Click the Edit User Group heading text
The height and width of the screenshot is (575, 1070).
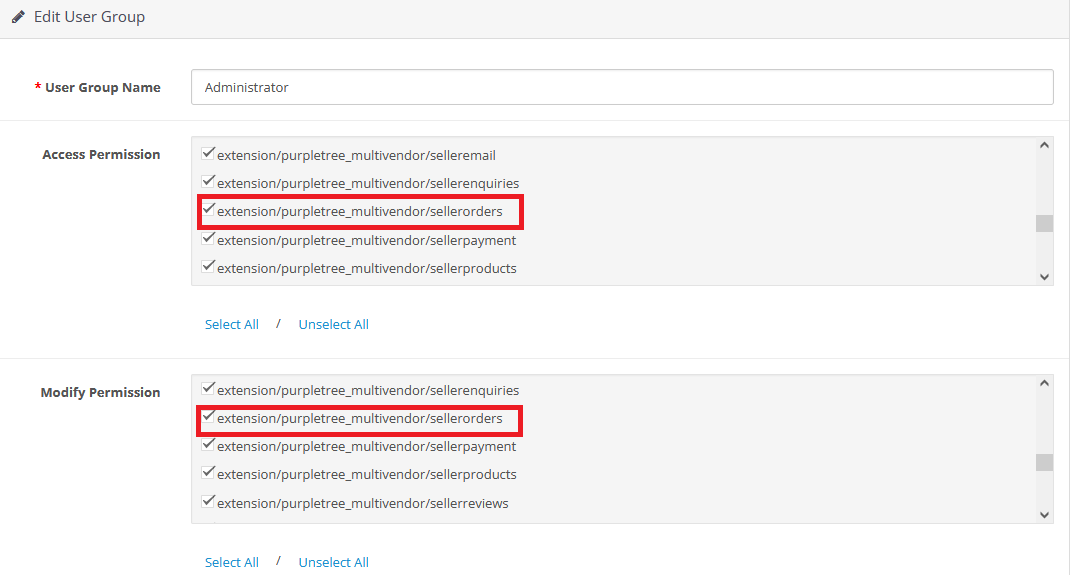[89, 17]
